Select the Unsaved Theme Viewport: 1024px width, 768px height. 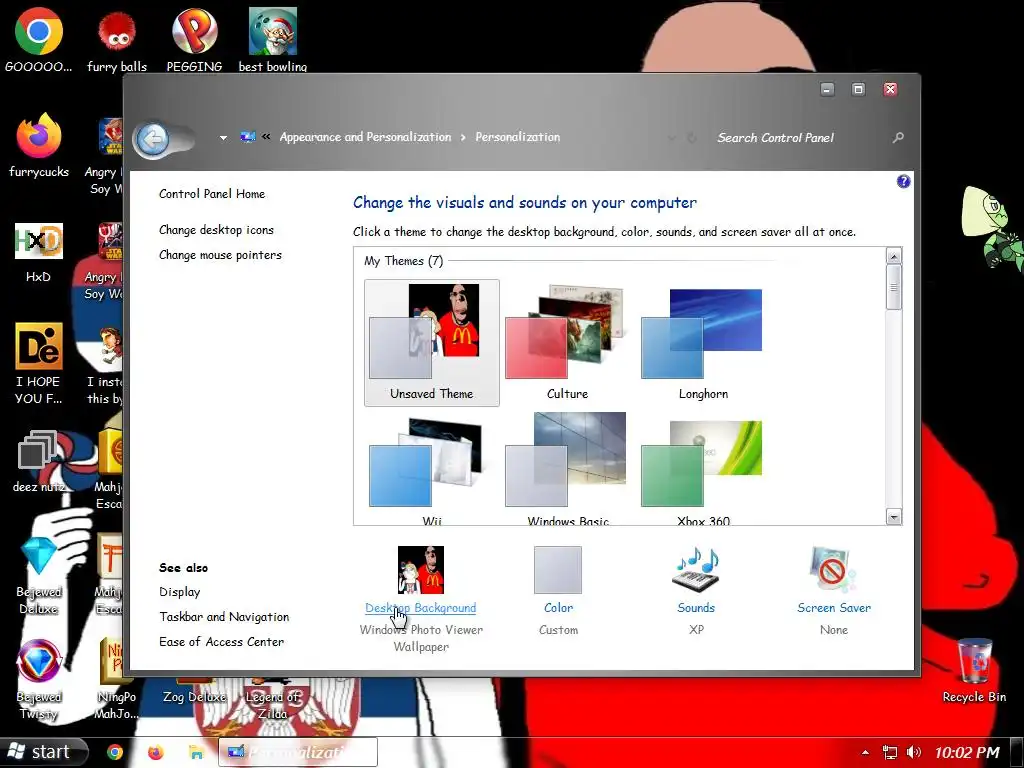(432, 343)
